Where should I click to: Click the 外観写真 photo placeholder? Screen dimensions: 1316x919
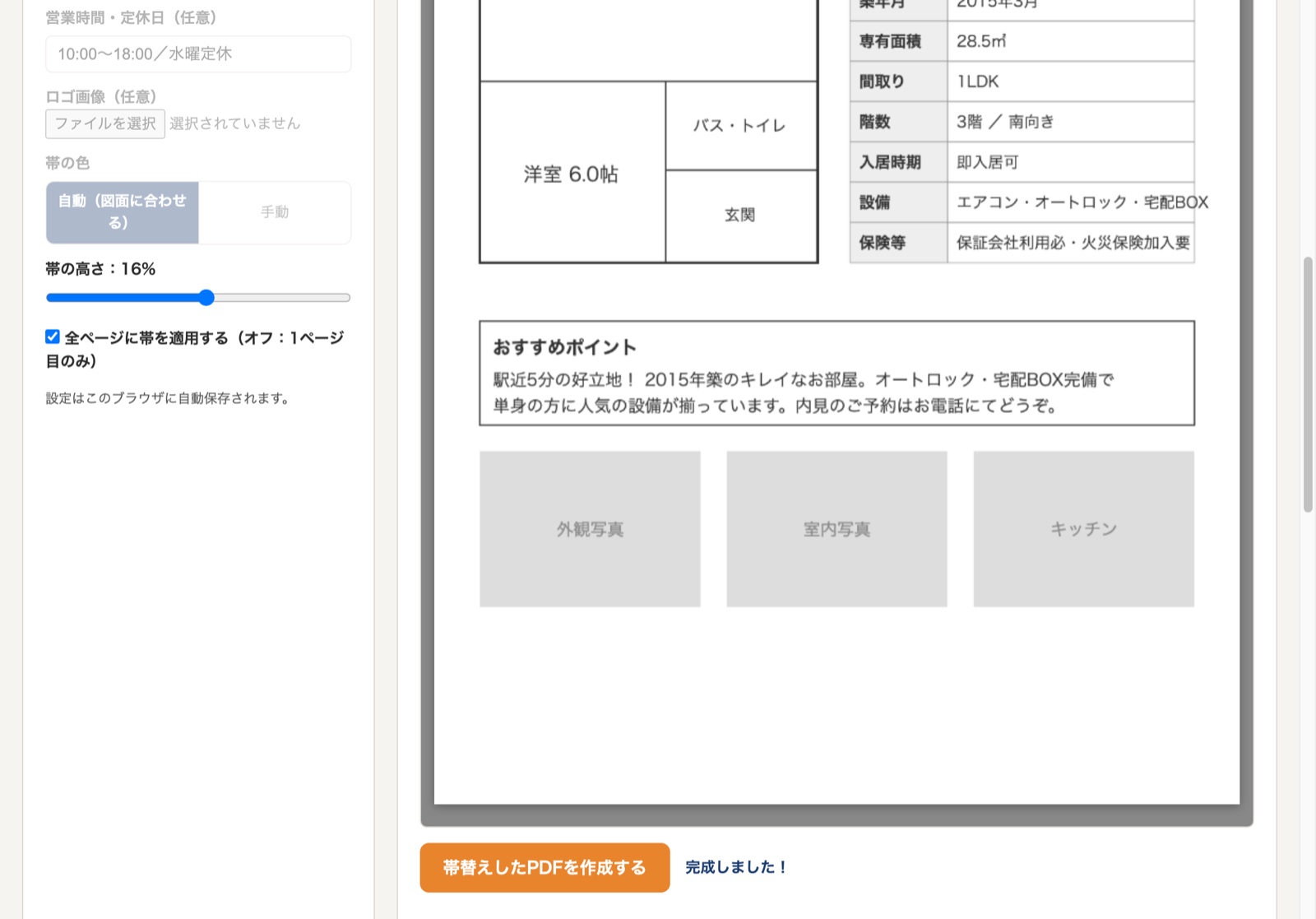coord(591,529)
